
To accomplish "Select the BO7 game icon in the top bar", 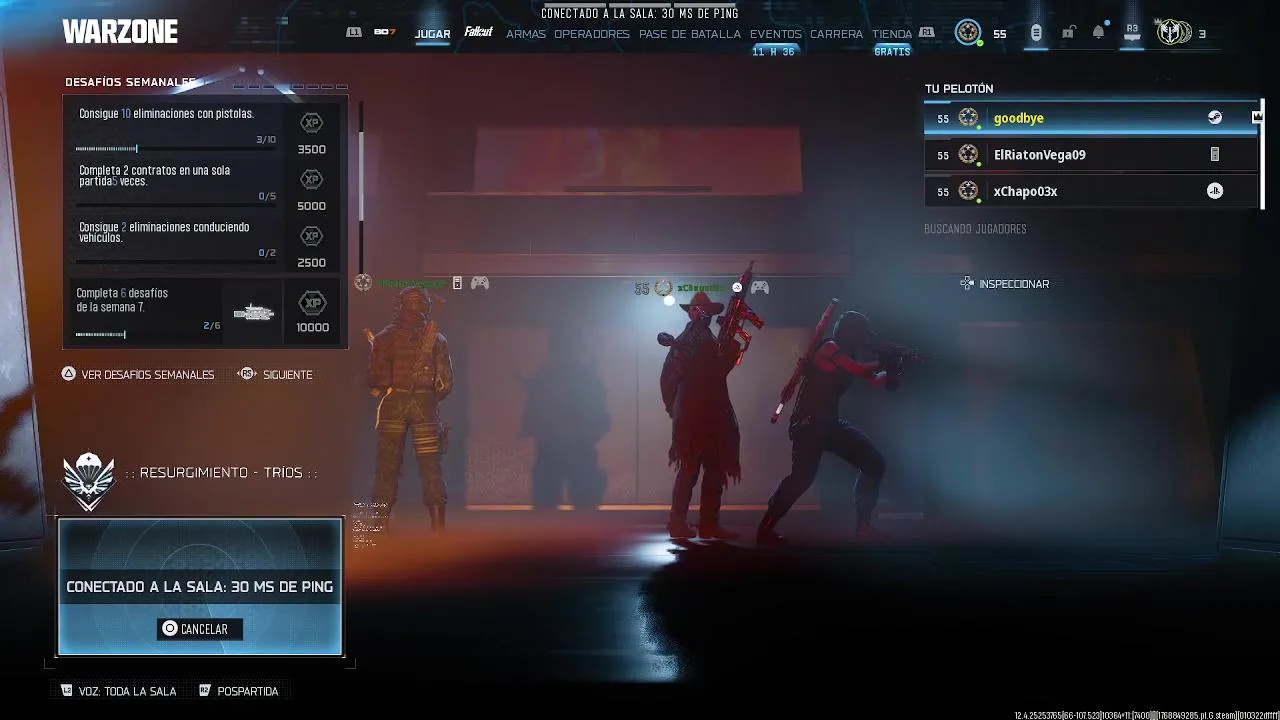I will 385,33.
